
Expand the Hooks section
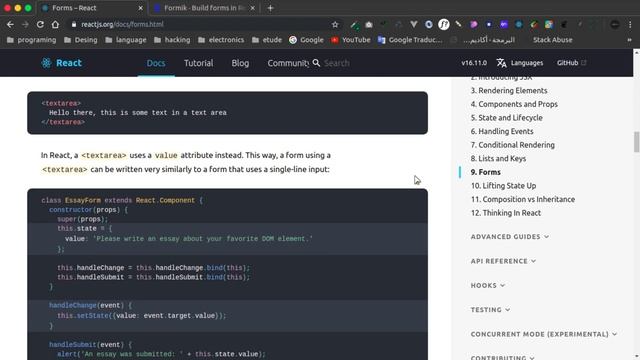pyautogui.click(x=487, y=285)
